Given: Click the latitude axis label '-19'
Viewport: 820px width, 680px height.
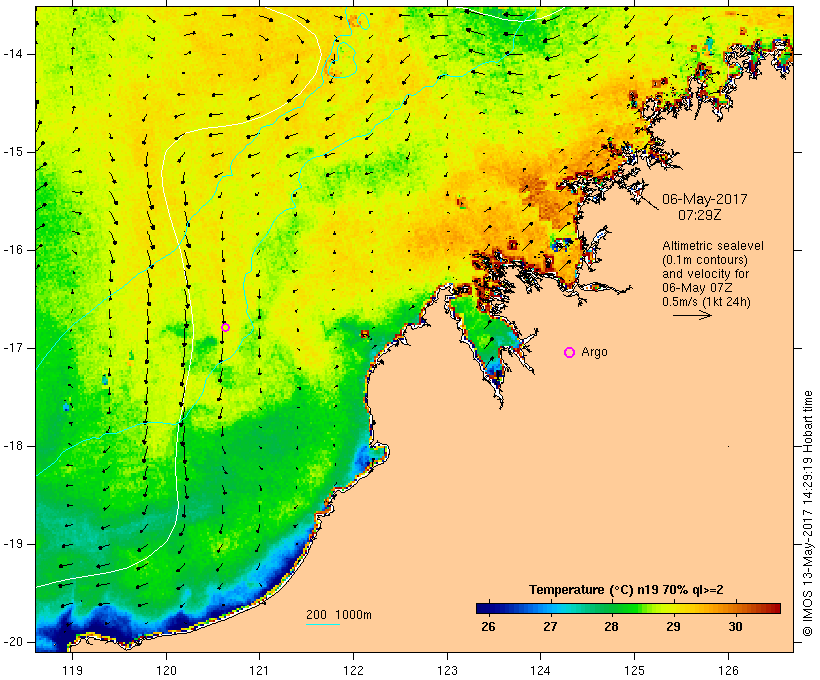Looking at the screenshot, I should [x=12, y=544].
